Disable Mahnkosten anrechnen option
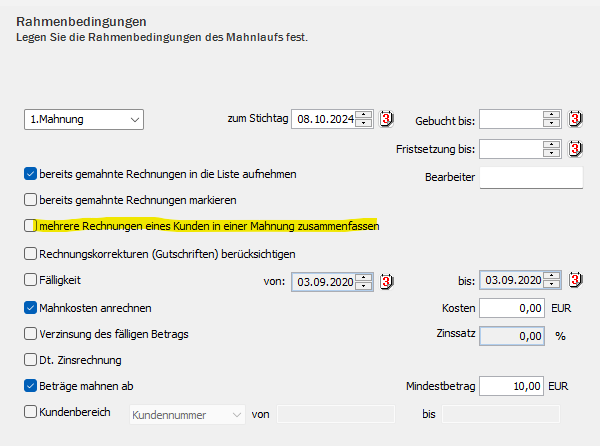This screenshot has width=600, height=446. click(30, 308)
